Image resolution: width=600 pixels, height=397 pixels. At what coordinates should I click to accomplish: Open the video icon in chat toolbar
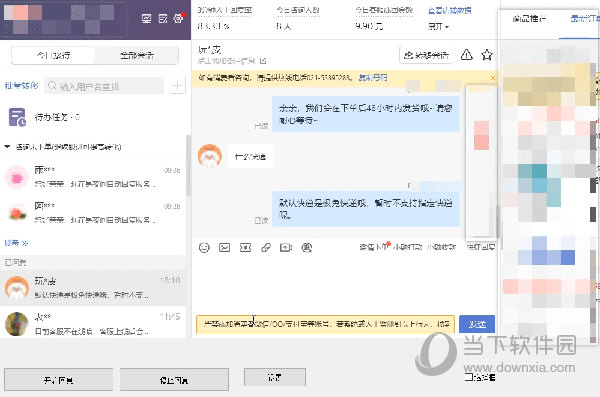(286, 248)
